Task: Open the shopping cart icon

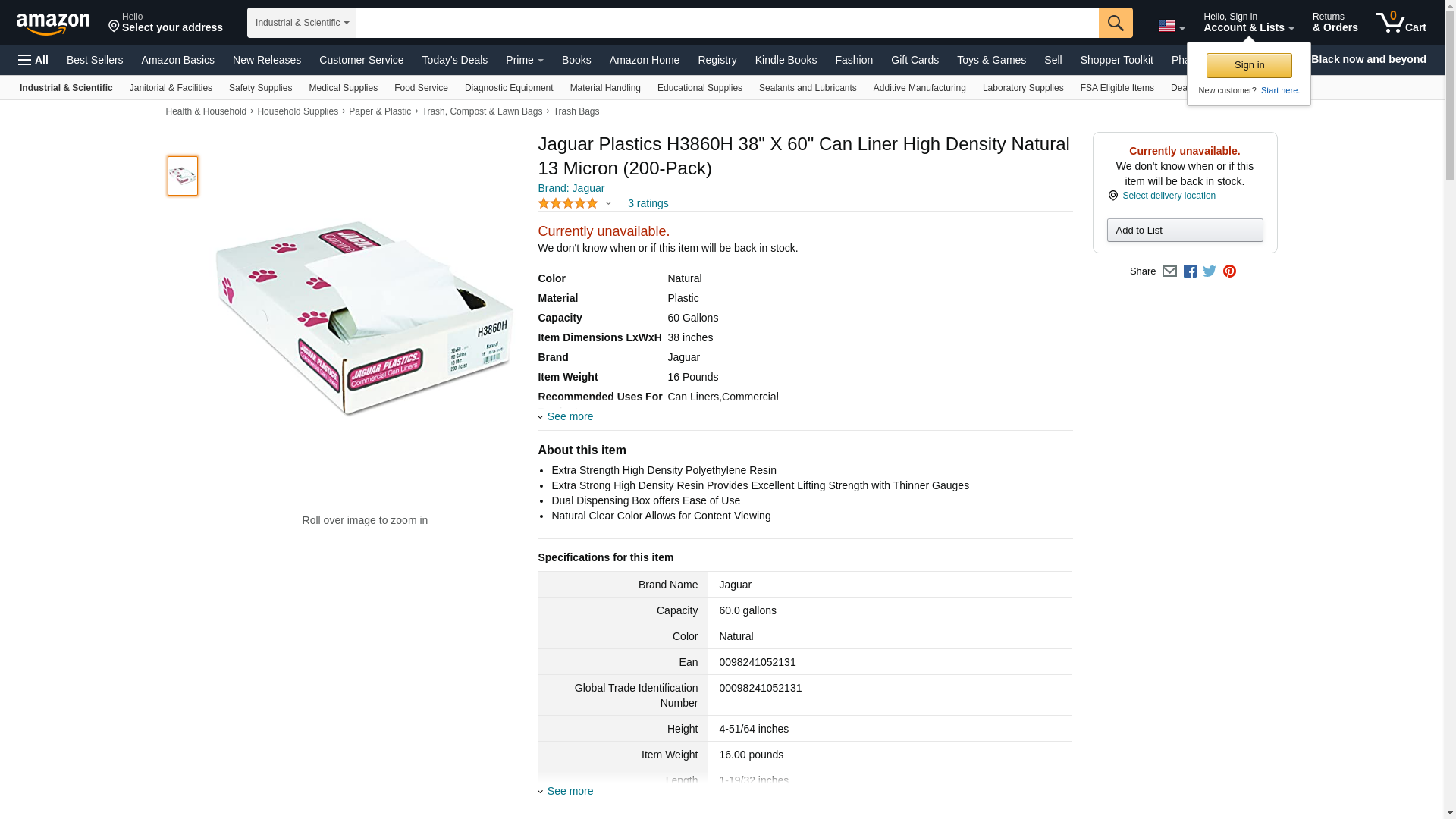Action: pos(1401,22)
